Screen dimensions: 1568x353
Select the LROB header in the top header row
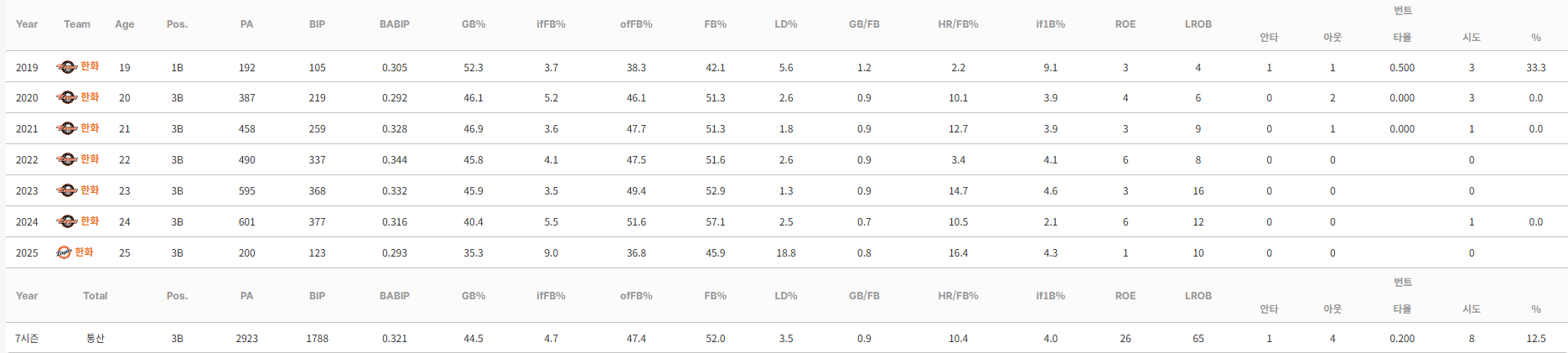point(1198,24)
